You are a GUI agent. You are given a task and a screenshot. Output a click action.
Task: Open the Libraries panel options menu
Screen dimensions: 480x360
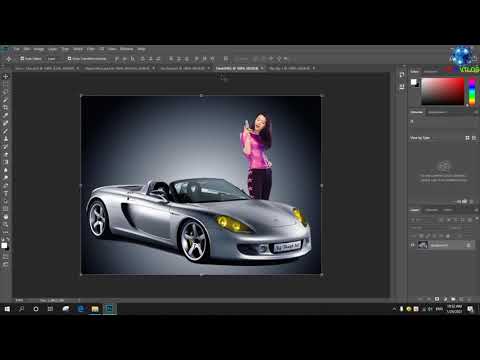pos(476,112)
